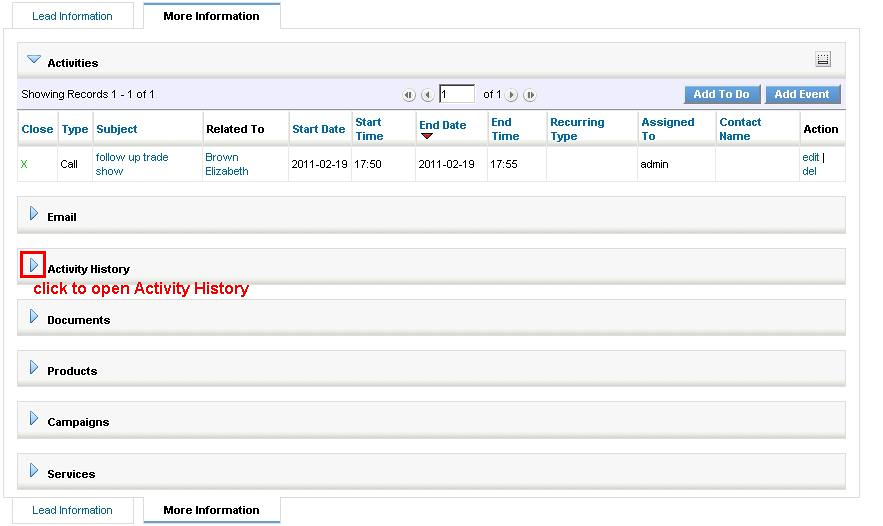Screen dimensions: 883x526
Task: Expand the Email section
Action: [34, 213]
